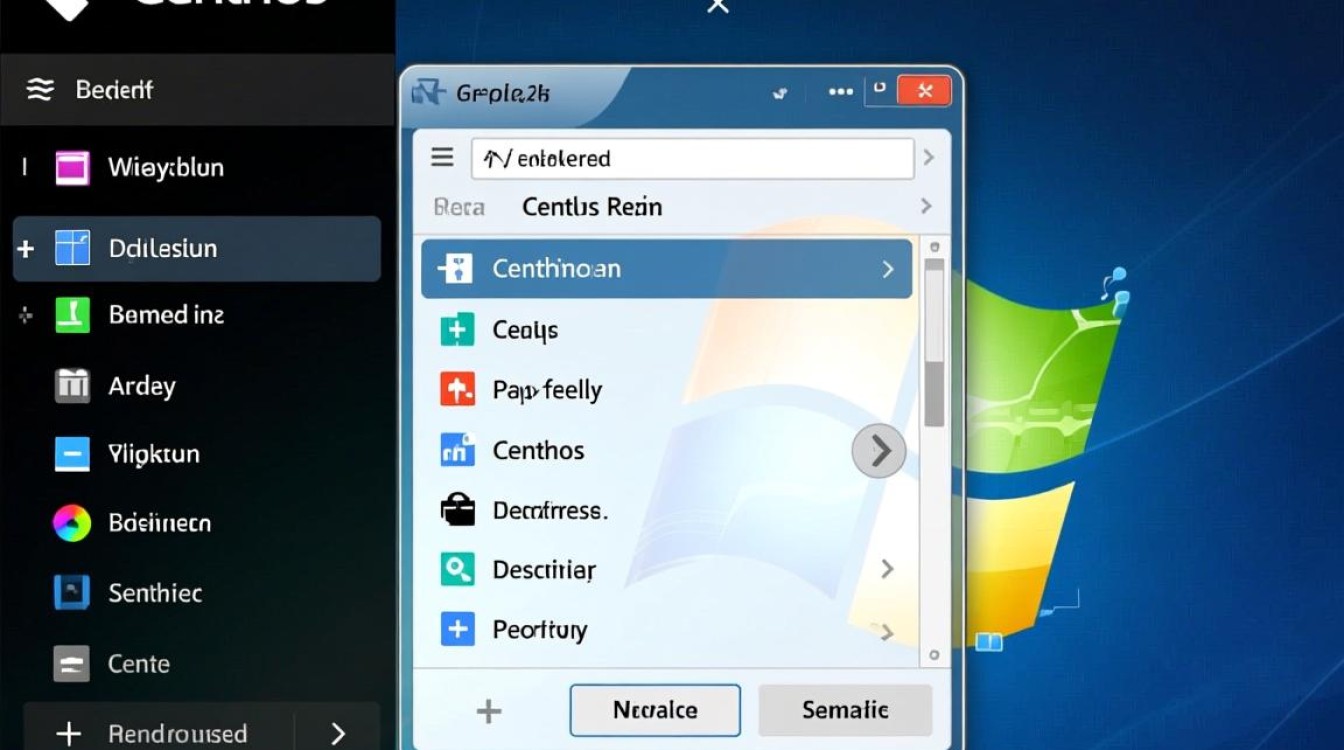Click the Reca breadcrumb label

tap(459, 207)
